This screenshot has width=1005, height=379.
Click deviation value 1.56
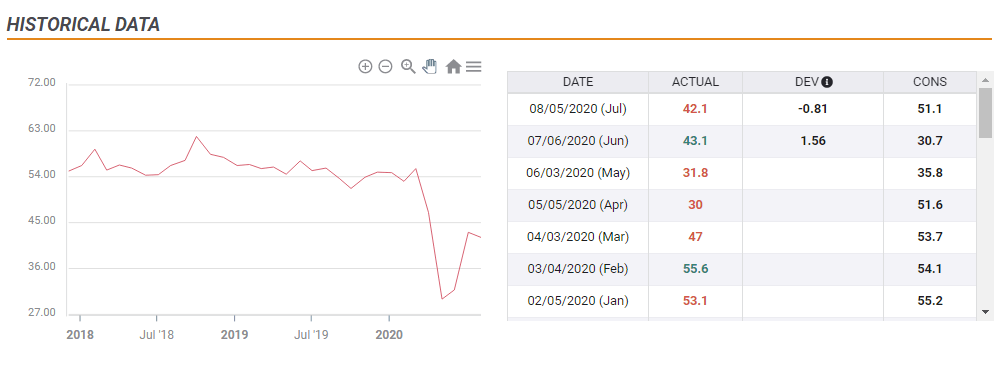(x=813, y=141)
